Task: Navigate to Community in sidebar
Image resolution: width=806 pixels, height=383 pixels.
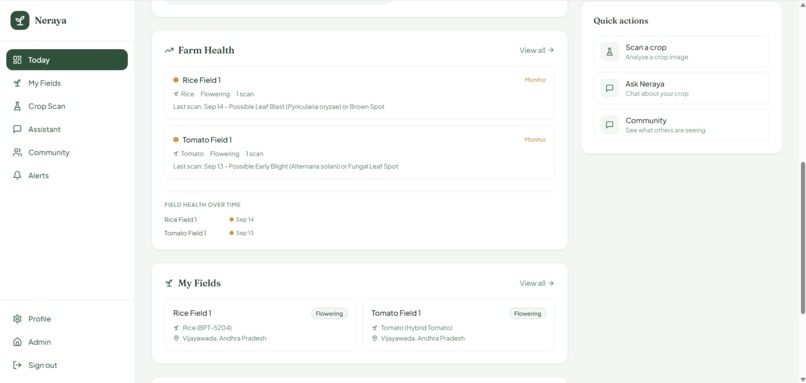Action: 67,152
